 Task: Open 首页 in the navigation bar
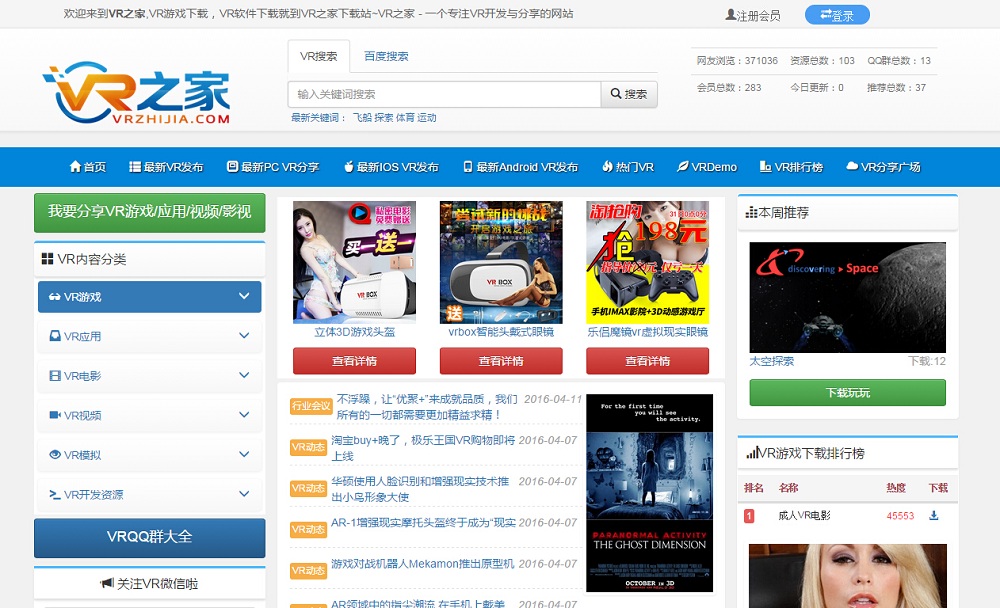88,167
